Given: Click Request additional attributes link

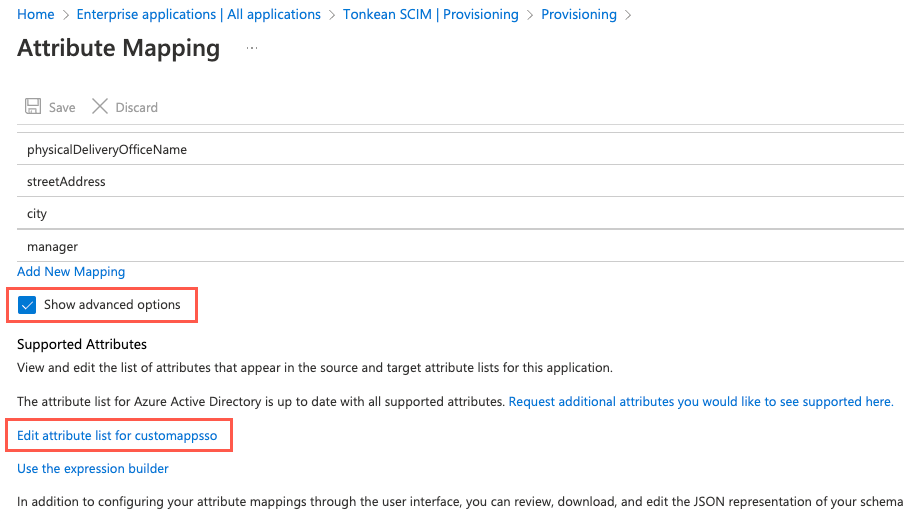Looking at the screenshot, I should coord(700,401).
